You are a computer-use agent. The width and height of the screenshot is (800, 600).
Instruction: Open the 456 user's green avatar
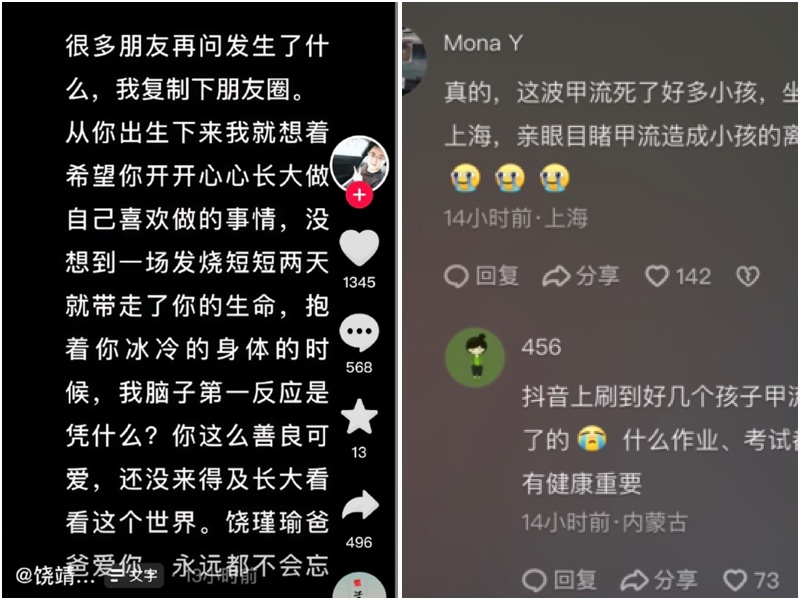click(x=476, y=357)
